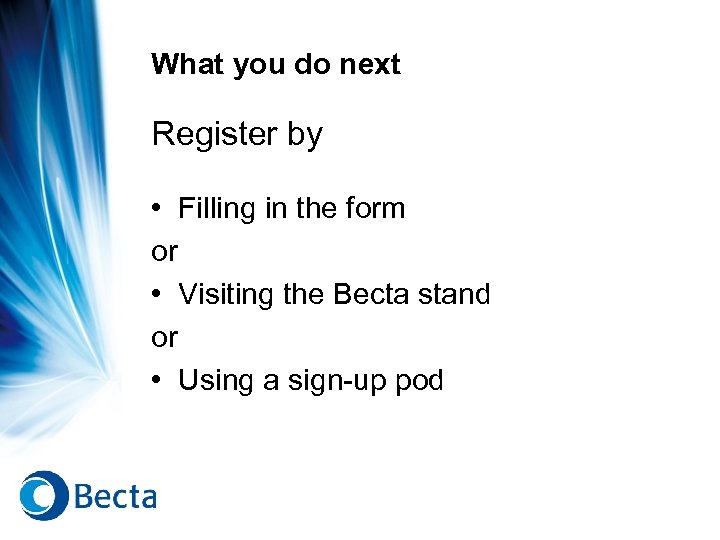Click the bullet before 'Visiting the Becta stand'
The image size is (720, 540).
click(158, 295)
